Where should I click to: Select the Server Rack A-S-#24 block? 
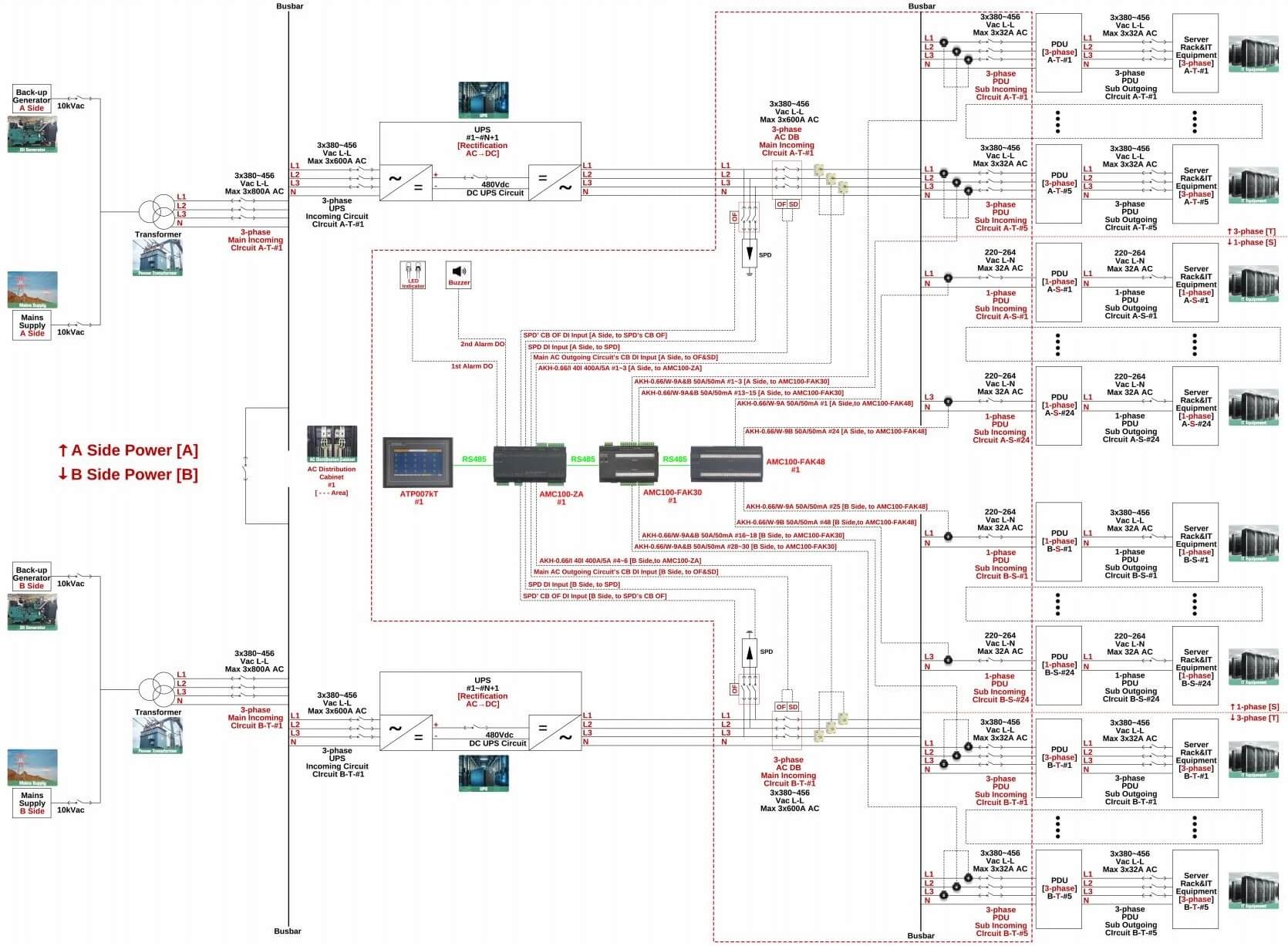pos(1195,406)
